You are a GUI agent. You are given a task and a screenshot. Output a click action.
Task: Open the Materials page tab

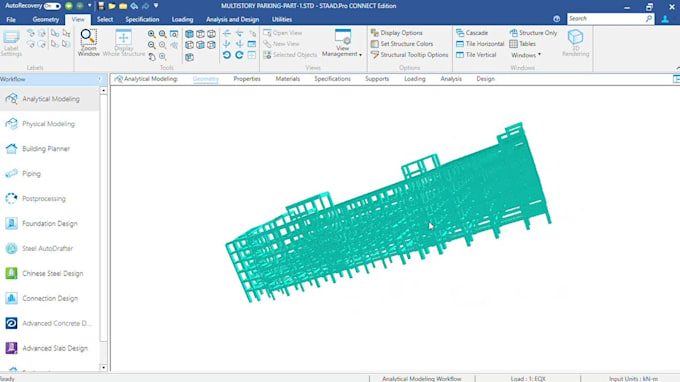(x=288, y=79)
